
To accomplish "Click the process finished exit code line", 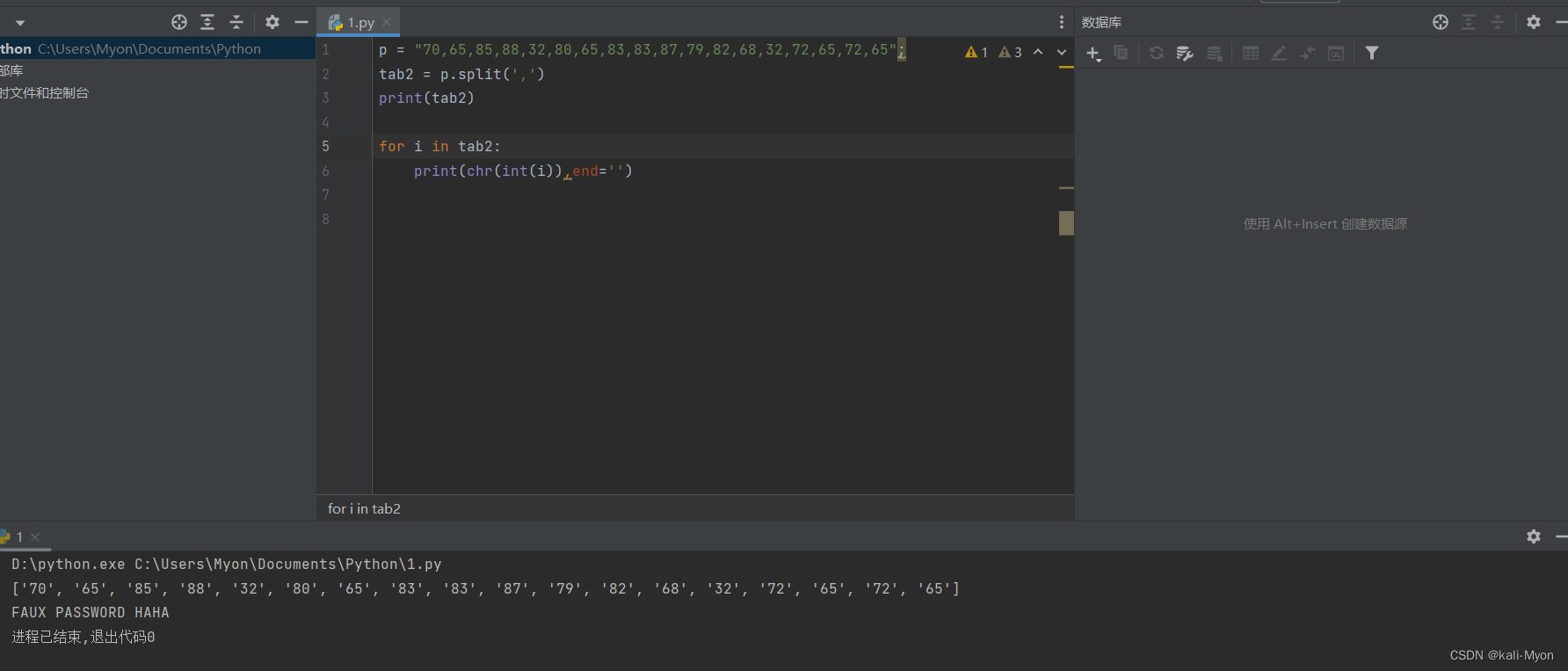I will coord(83,637).
